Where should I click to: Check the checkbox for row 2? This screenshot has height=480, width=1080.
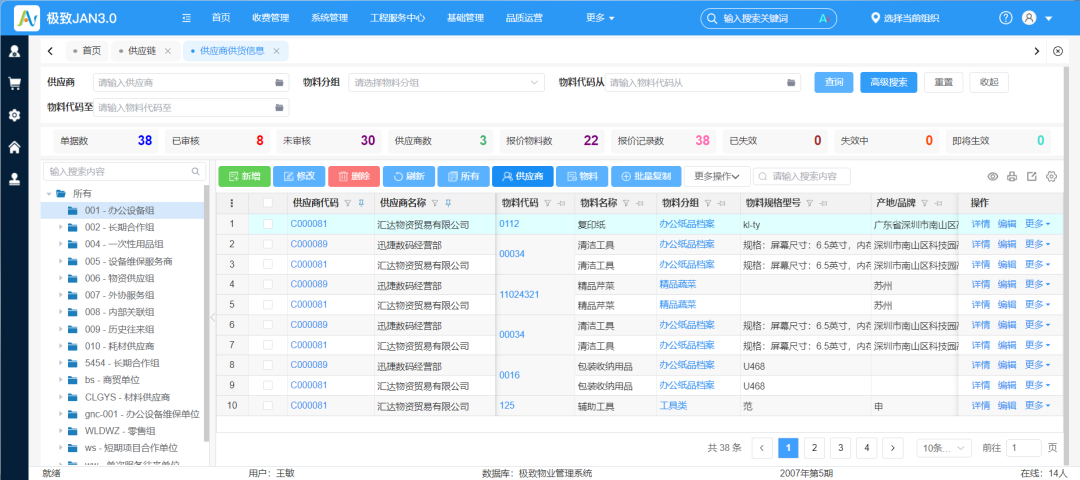pyautogui.click(x=268, y=244)
